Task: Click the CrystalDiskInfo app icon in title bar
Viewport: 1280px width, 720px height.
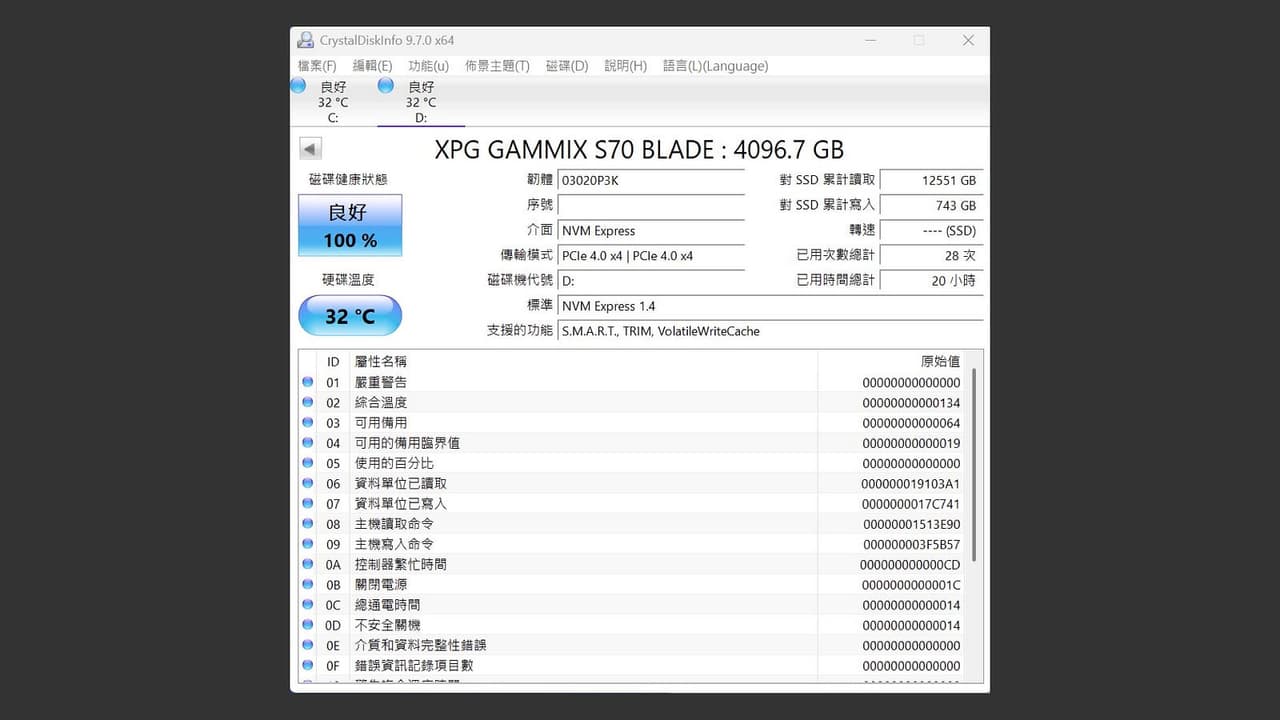Action: [x=305, y=40]
